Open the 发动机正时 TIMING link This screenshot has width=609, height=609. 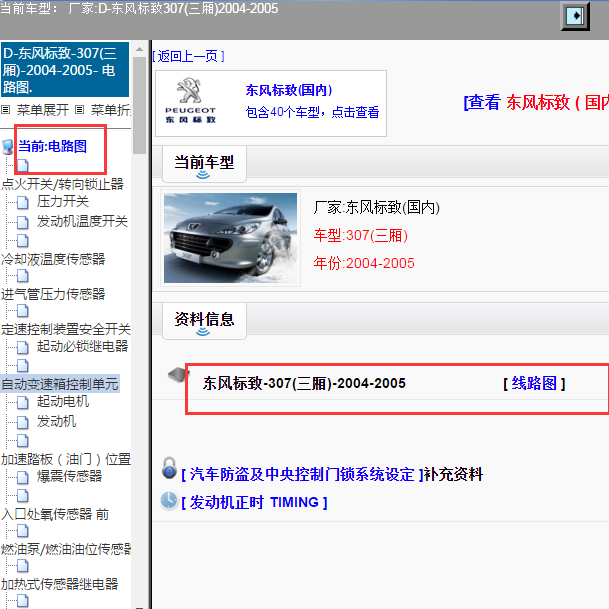pos(254,503)
